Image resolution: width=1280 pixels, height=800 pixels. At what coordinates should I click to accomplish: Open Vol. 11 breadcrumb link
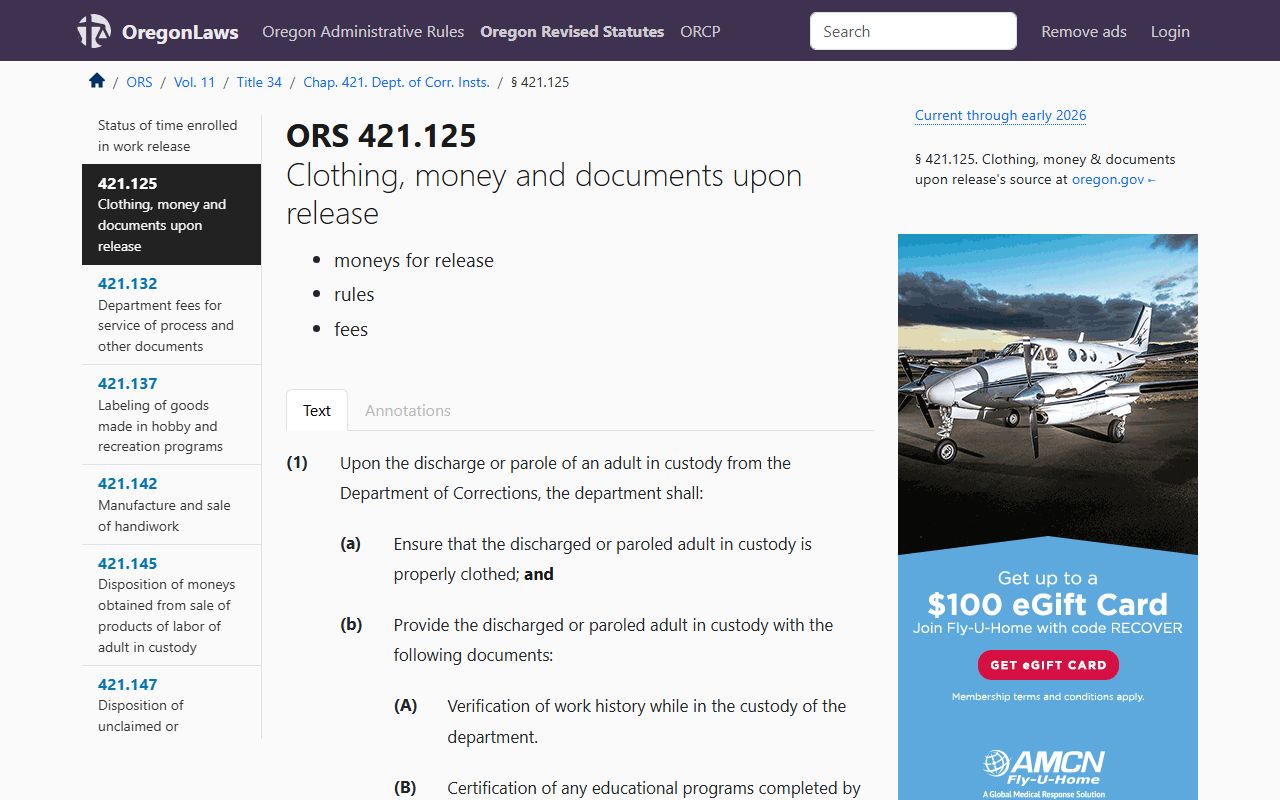(x=194, y=82)
